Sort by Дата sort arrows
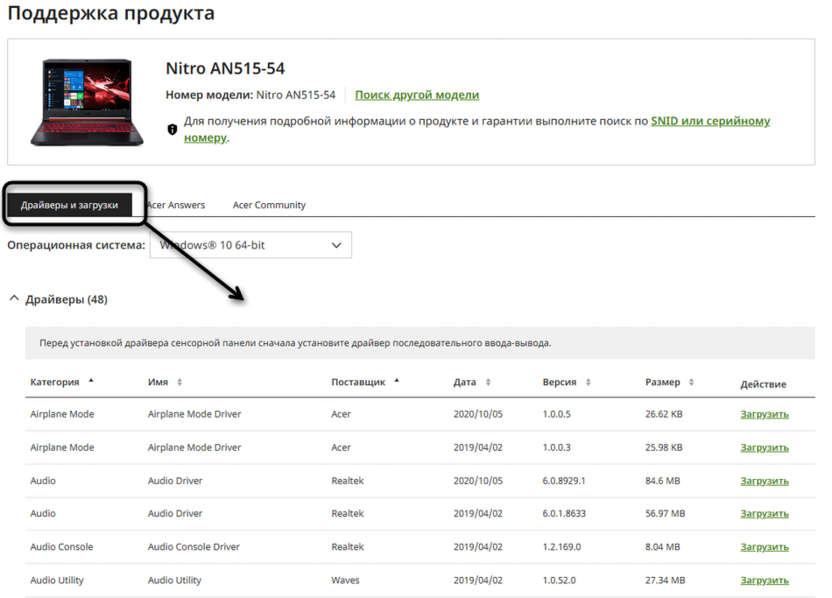 coord(488,382)
